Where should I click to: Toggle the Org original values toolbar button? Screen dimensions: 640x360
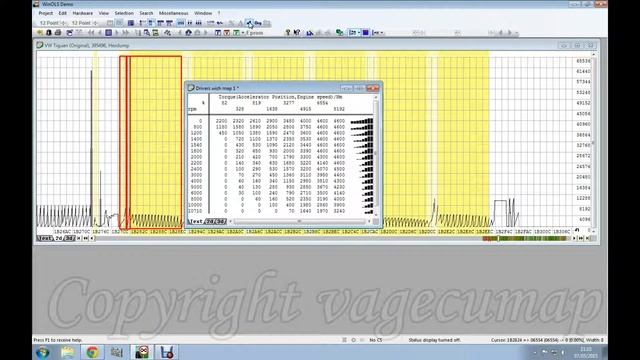tap(258, 23)
